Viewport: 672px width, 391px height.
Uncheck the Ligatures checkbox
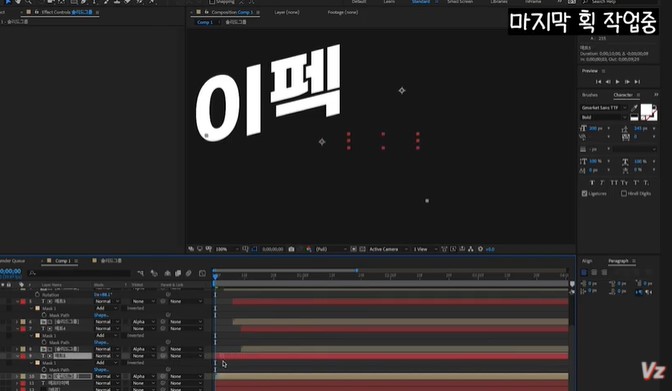585,194
